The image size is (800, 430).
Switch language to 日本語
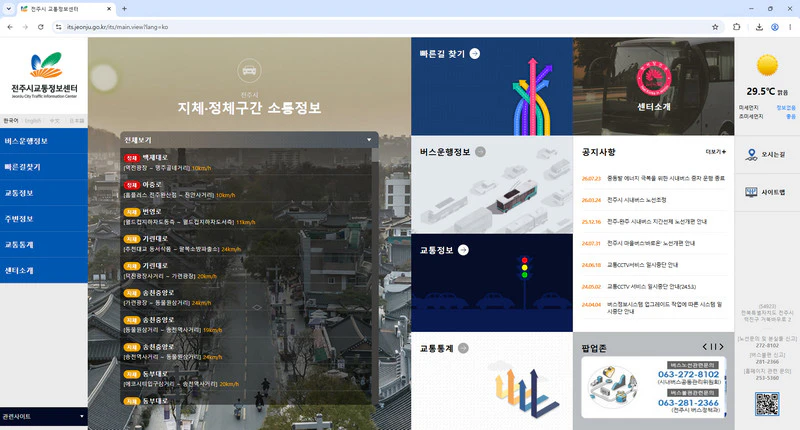tap(77, 121)
